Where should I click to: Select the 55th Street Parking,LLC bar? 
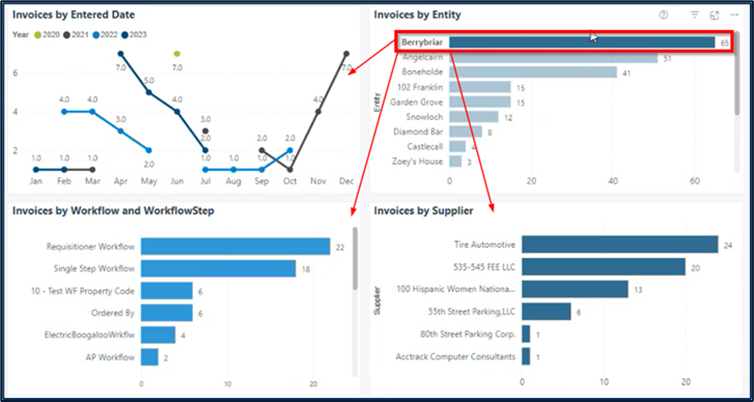(546, 312)
